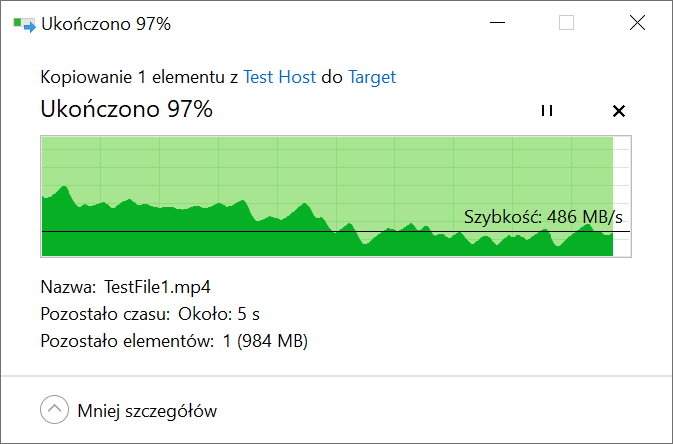Click the unfilled end of progress graph
Screen dimensions: 673x444
pos(621,197)
